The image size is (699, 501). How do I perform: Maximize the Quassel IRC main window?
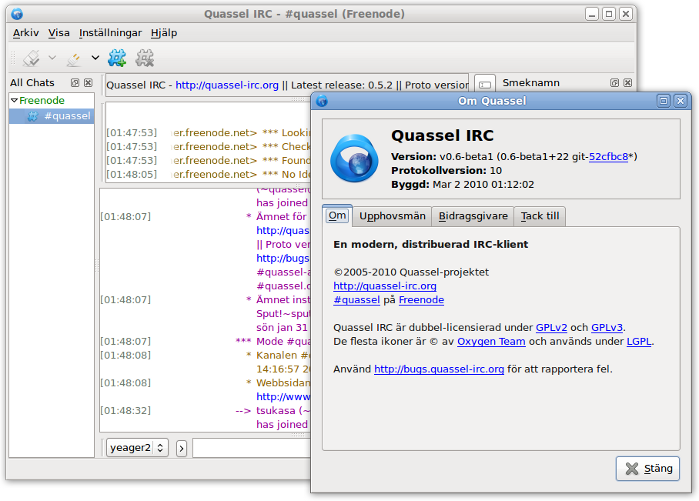tap(609, 14)
